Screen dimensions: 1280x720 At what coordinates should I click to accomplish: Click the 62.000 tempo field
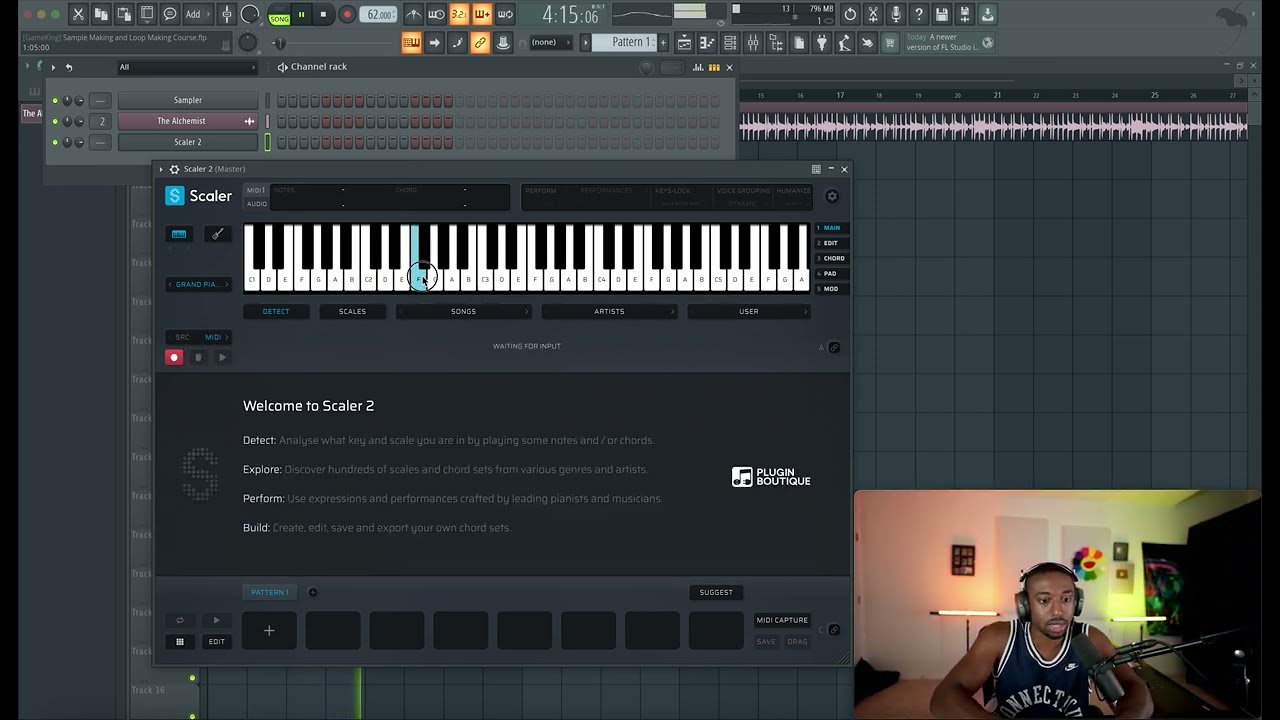tap(379, 15)
